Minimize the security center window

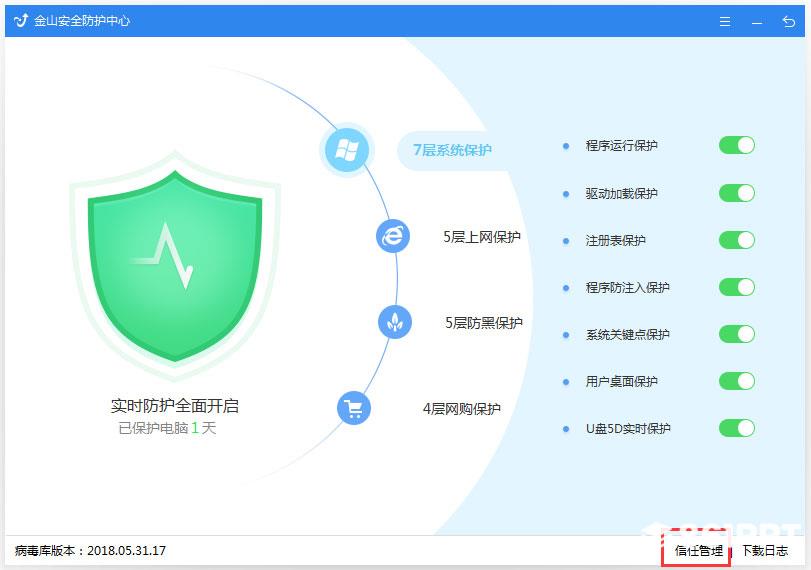(757, 23)
